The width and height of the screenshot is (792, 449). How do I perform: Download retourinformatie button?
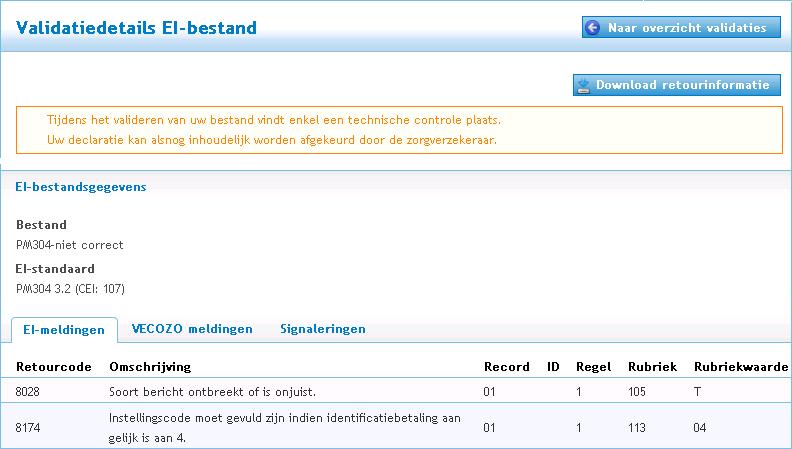(x=676, y=85)
